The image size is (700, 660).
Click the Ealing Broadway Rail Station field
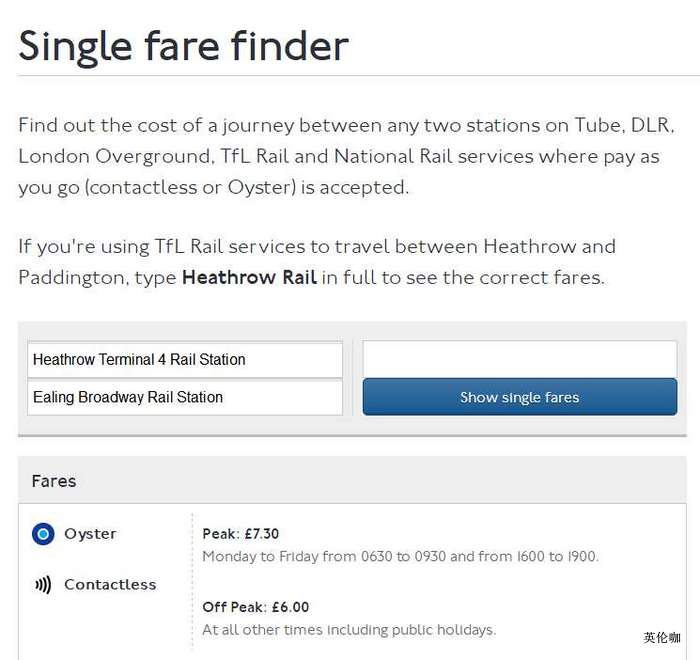(185, 398)
